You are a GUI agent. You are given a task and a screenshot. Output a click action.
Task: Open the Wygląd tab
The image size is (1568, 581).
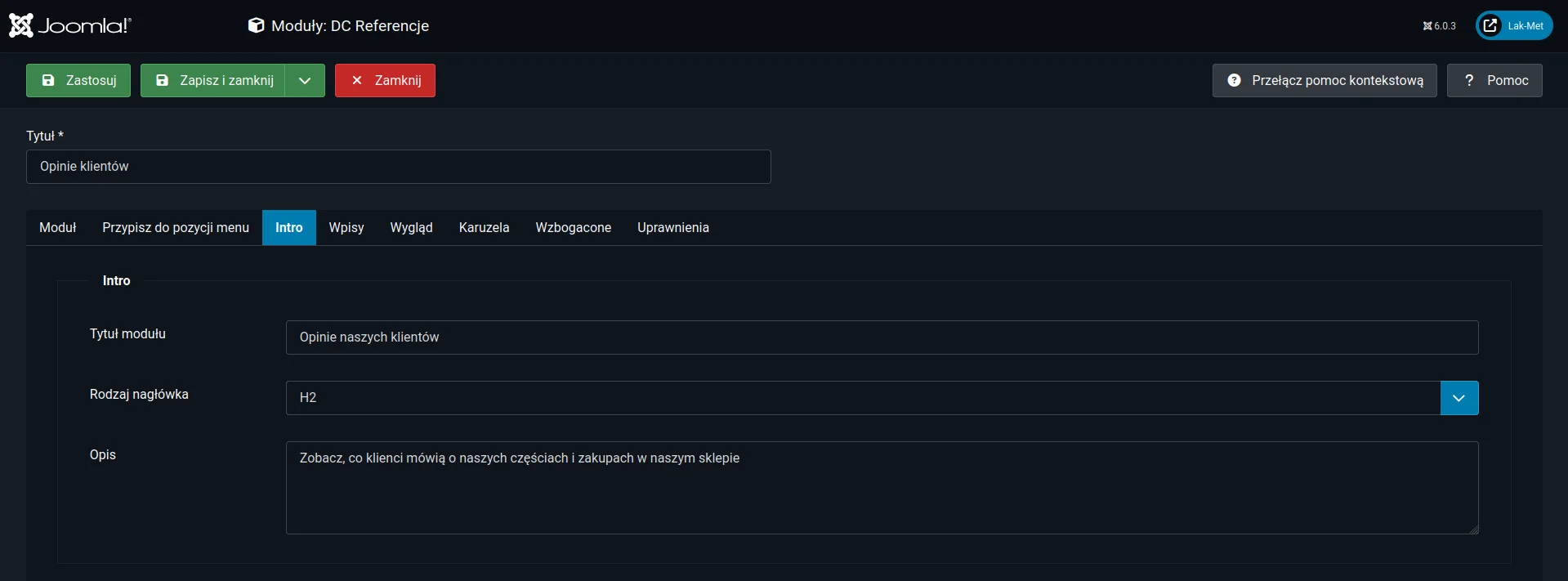point(412,228)
